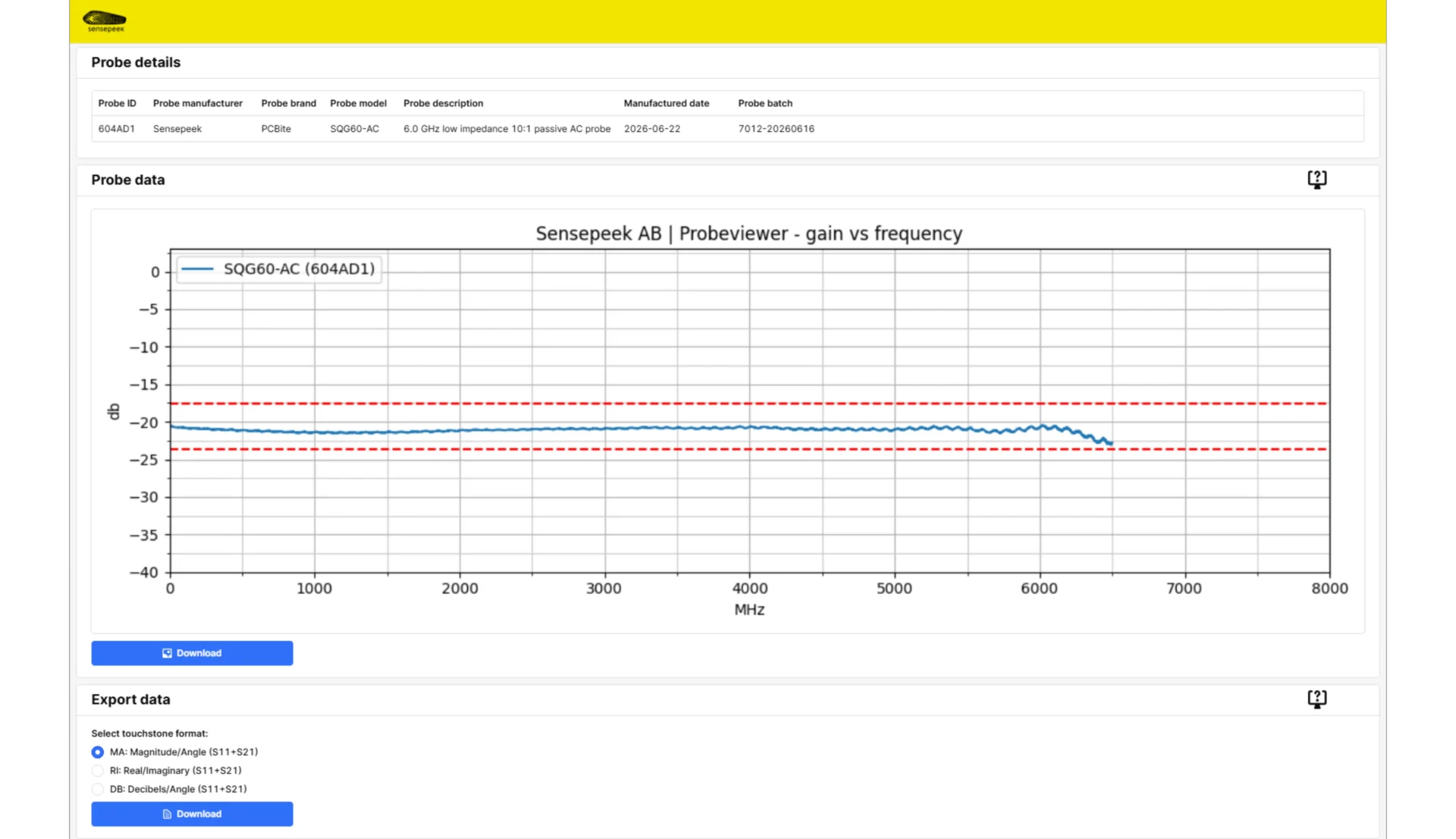Click the Probe batch column header
Image resolution: width=1456 pixels, height=839 pixels.
point(765,103)
